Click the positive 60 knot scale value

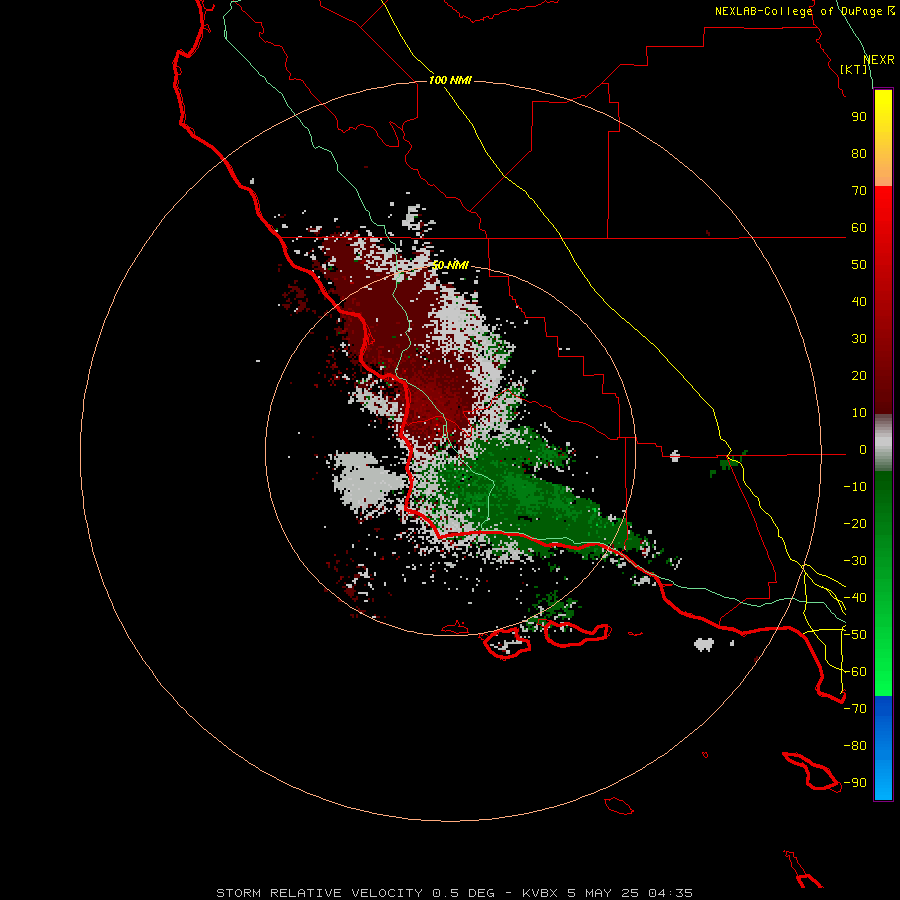coord(859,228)
